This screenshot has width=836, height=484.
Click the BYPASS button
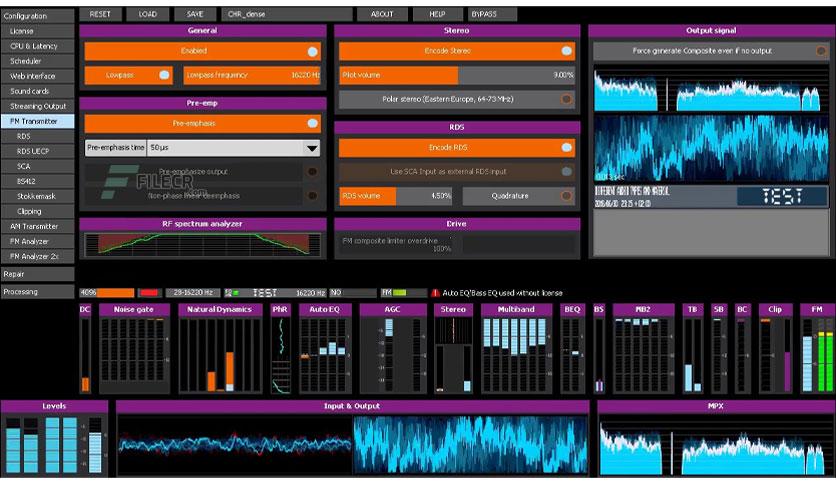click(493, 14)
